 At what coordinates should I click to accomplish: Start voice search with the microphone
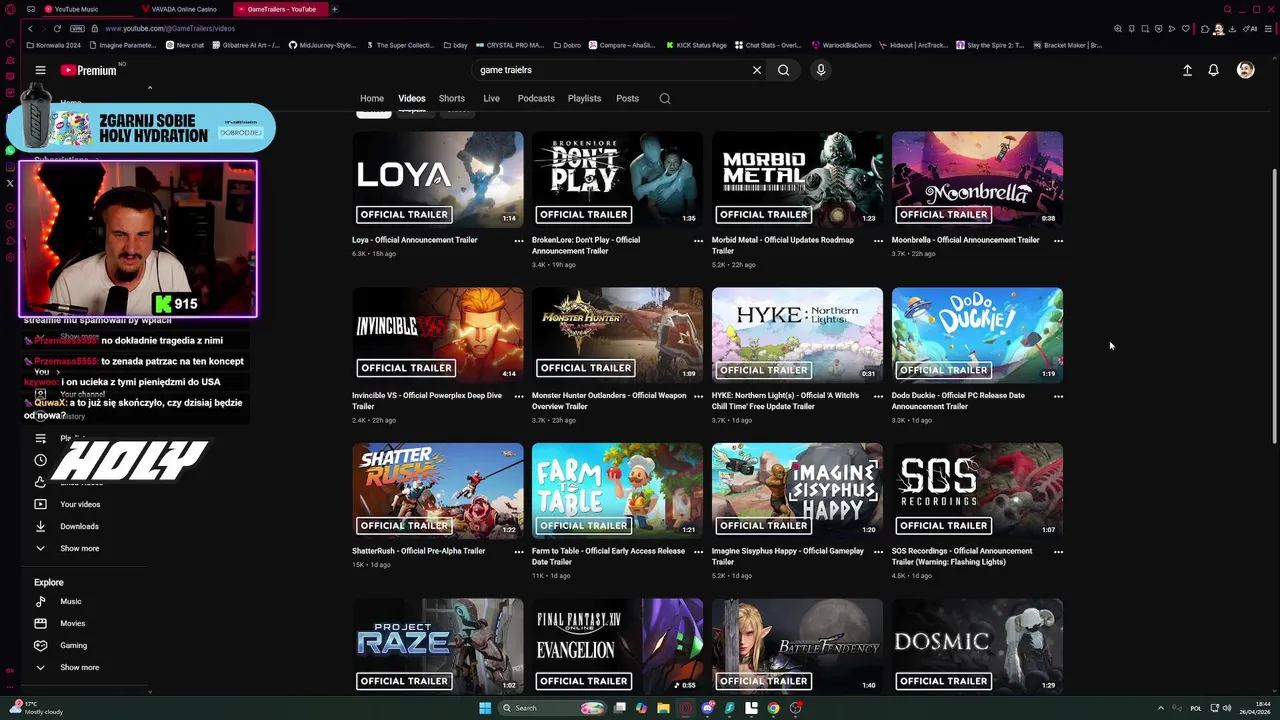coord(820,70)
